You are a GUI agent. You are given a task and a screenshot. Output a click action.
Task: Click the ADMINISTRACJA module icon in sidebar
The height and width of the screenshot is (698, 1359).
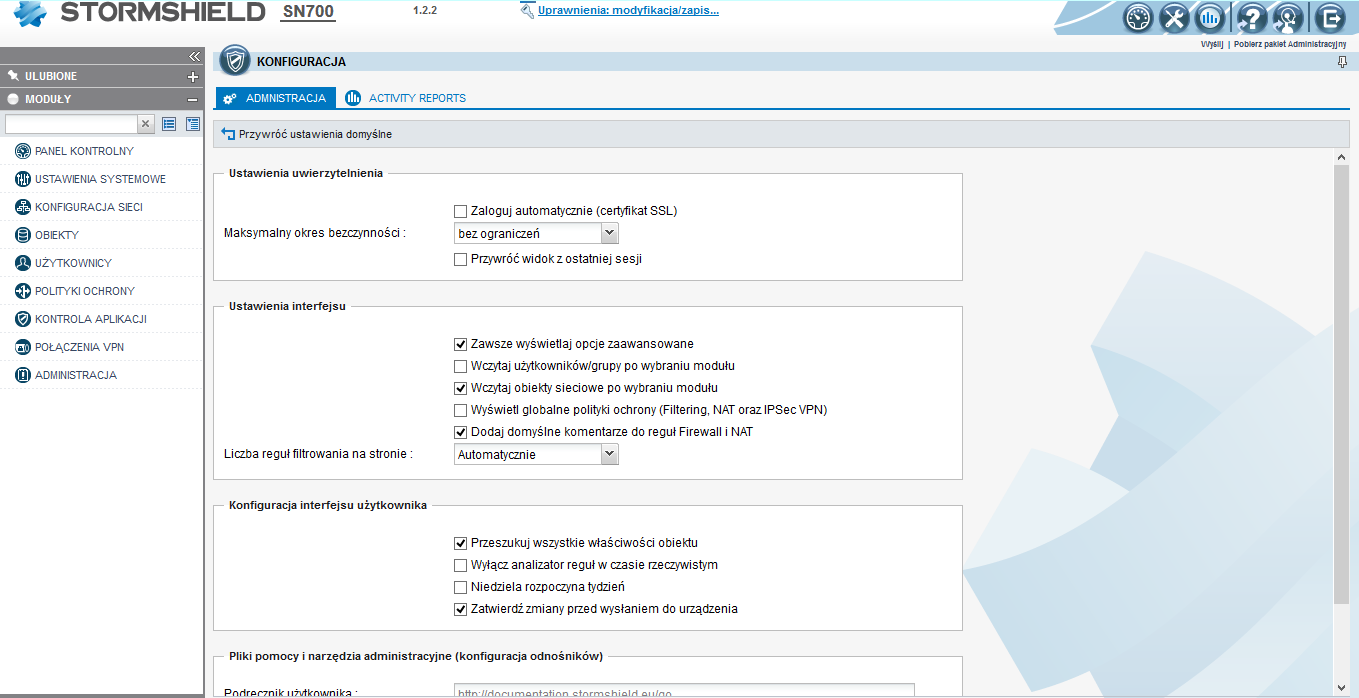coord(22,375)
